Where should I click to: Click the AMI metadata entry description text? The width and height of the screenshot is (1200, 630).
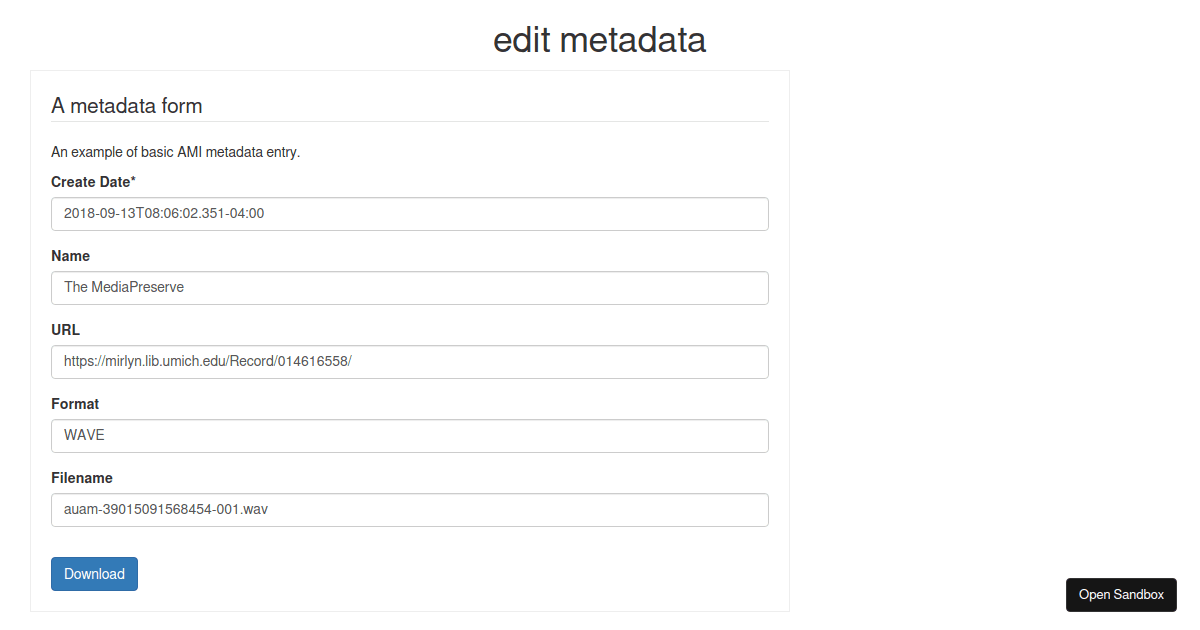178,151
